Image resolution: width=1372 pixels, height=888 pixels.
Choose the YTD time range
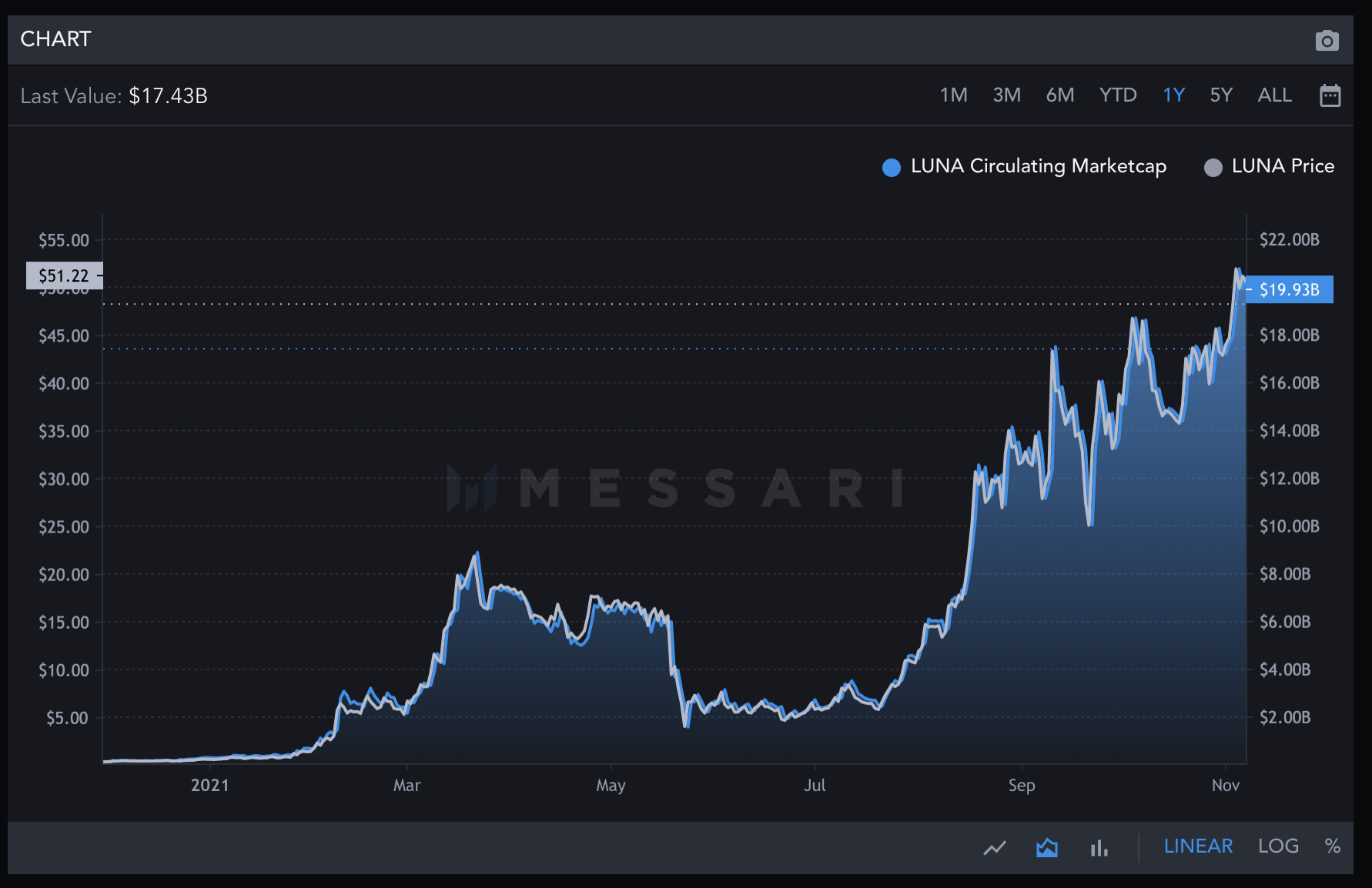1118,95
